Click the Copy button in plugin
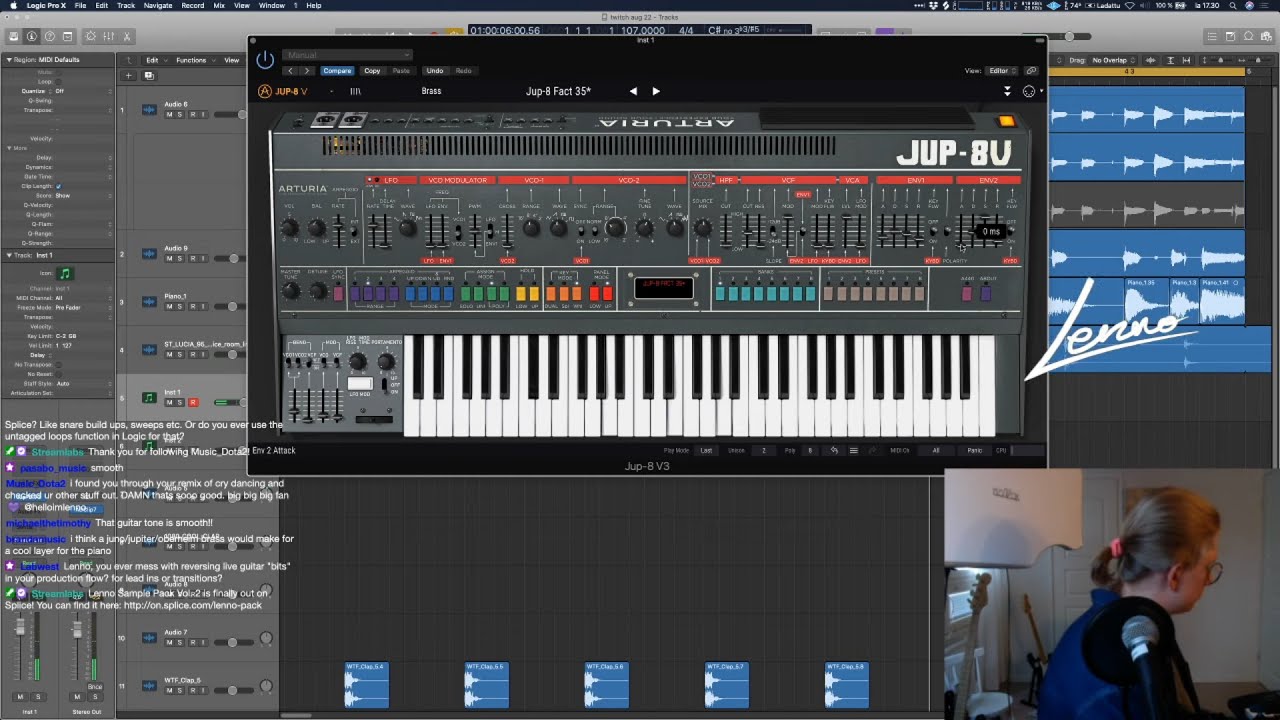 click(372, 71)
